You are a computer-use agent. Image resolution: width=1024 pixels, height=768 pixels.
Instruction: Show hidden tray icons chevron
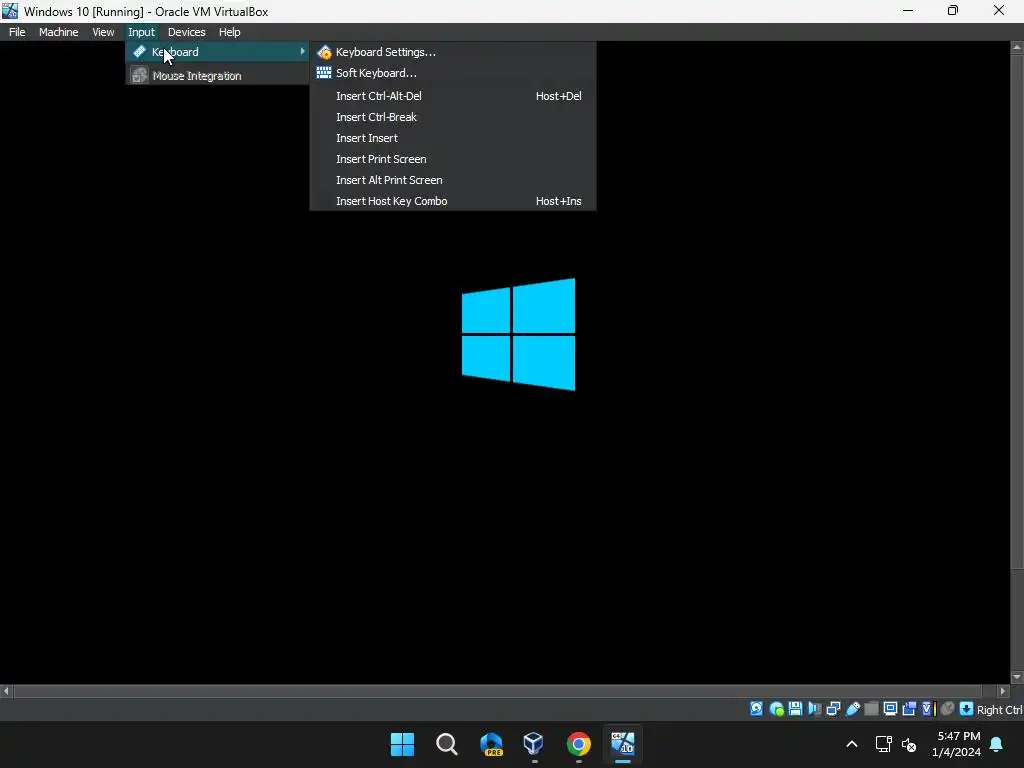[x=852, y=744]
